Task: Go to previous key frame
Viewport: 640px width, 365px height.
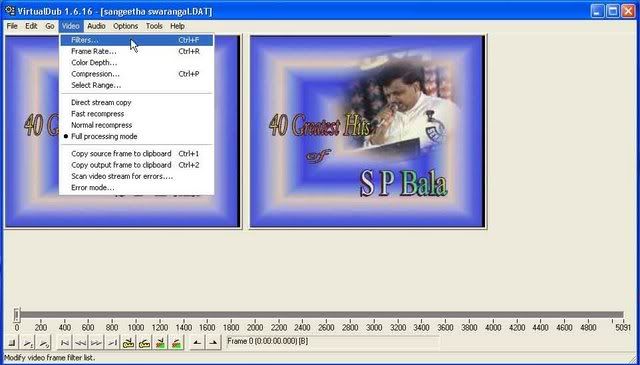Action: click(128, 343)
